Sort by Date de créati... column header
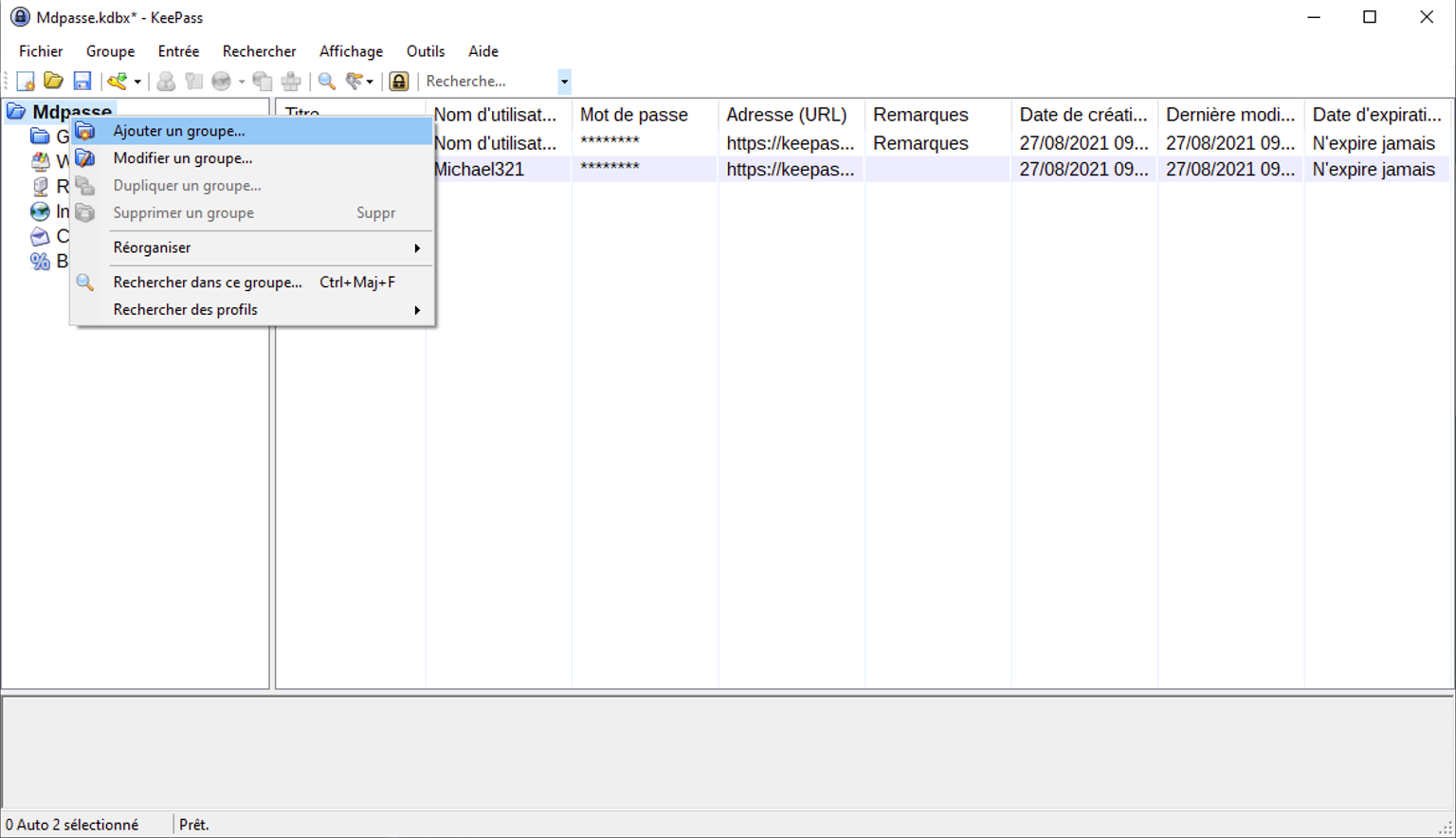Screen dimensions: 1456x838 (1084, 115)
